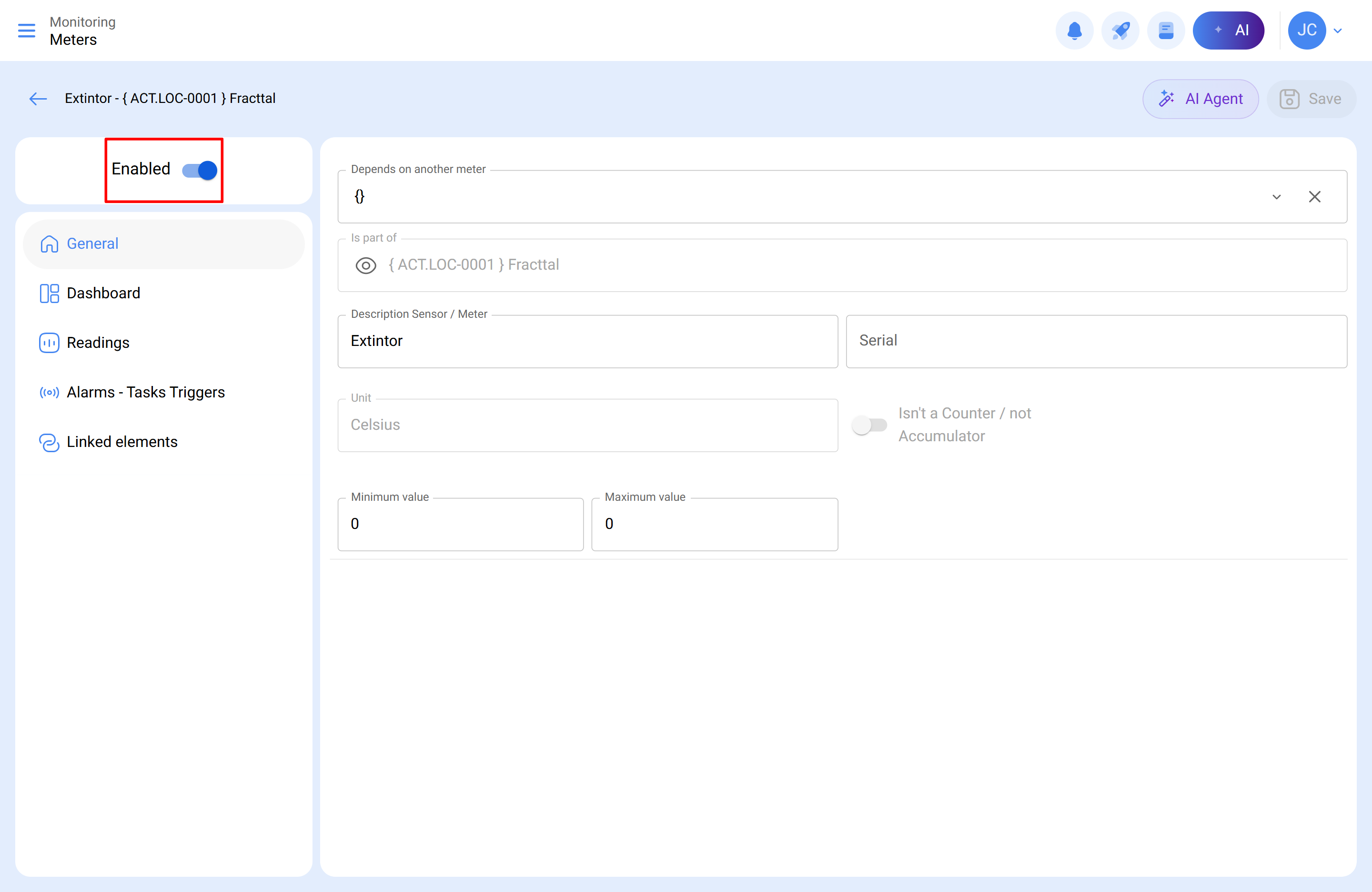Viewport: 1372px width, 892px height.
Task: Open the AI assistant button in header
Action: click(x=1229, y=30)
